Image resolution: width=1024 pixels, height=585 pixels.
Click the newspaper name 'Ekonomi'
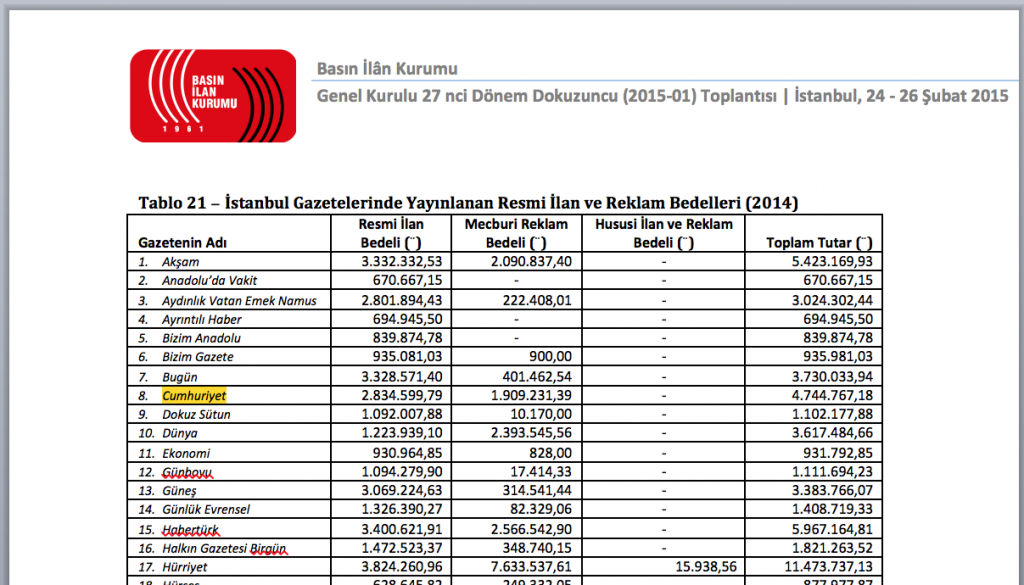(186, 454)
